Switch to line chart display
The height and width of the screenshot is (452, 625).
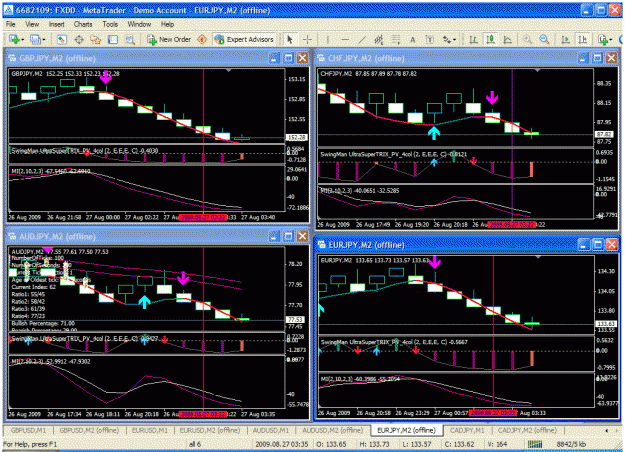tap(507, 39)
